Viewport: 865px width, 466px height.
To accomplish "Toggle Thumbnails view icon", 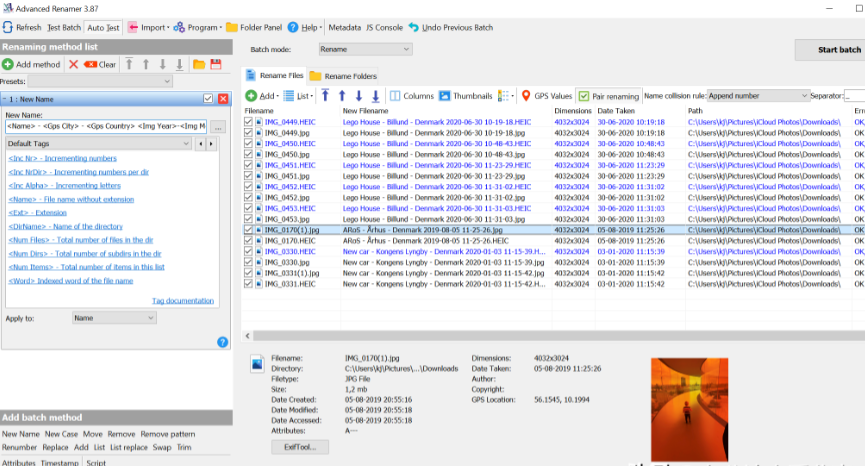I will pos(445,96).
